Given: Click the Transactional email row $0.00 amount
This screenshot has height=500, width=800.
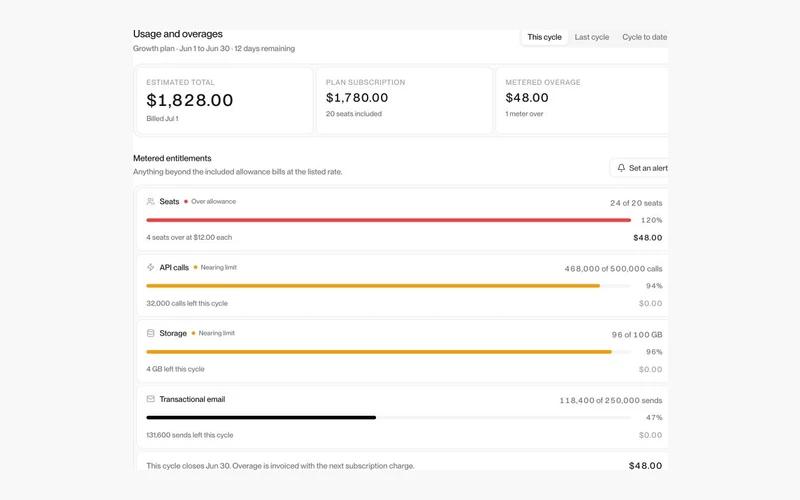Looking at the screenshot, I should tap(651, 435).
